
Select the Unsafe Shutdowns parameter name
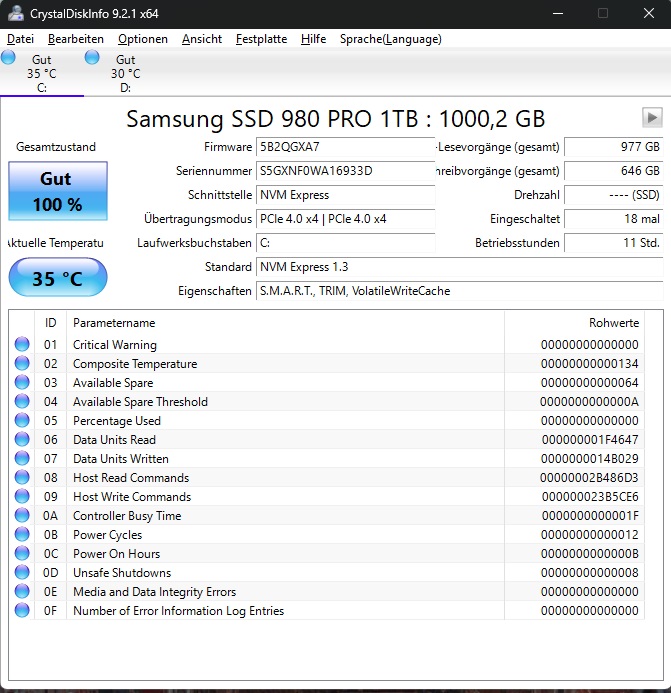122,573
